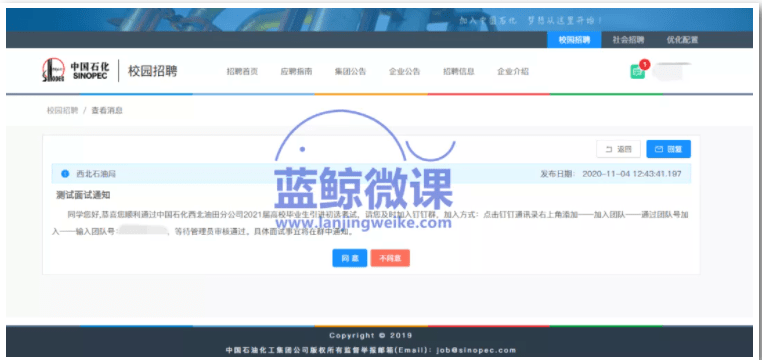Click the 西北石油局 sender name
Viewport: 762px width, 360px height.
click(96, 173)
